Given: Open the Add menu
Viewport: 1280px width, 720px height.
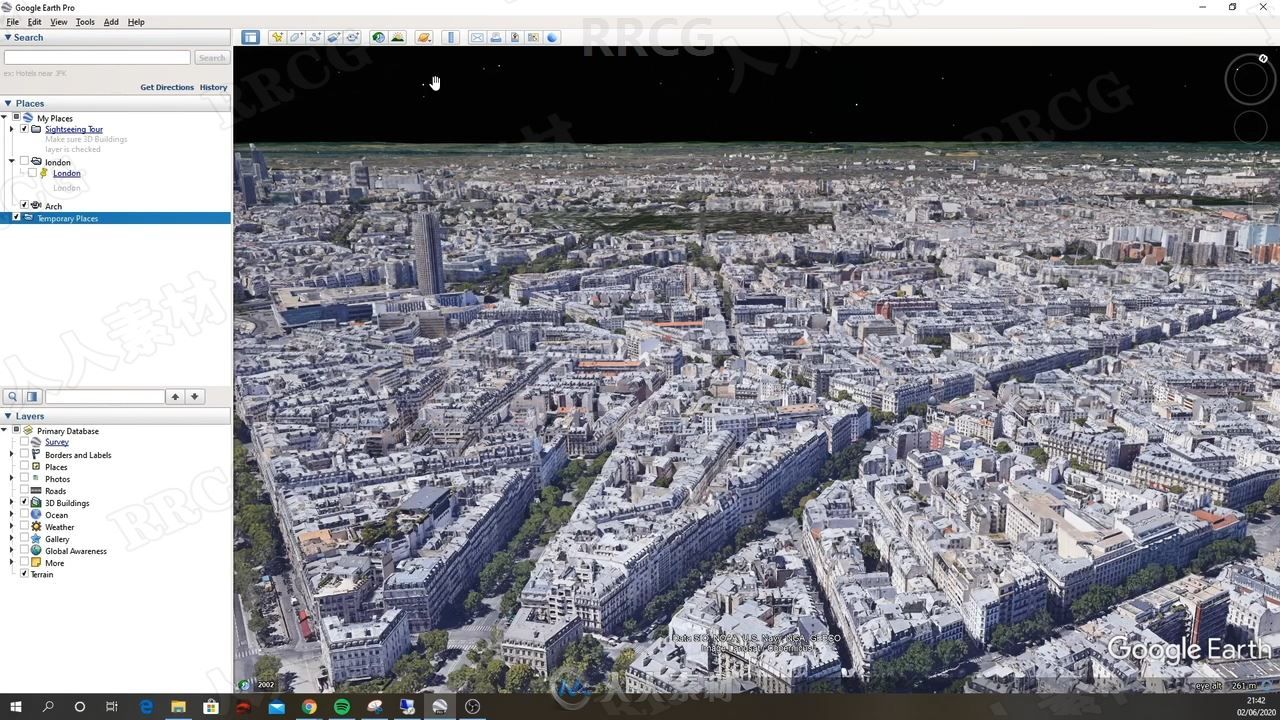Looking at the screenshot, I should click(111, 22).
